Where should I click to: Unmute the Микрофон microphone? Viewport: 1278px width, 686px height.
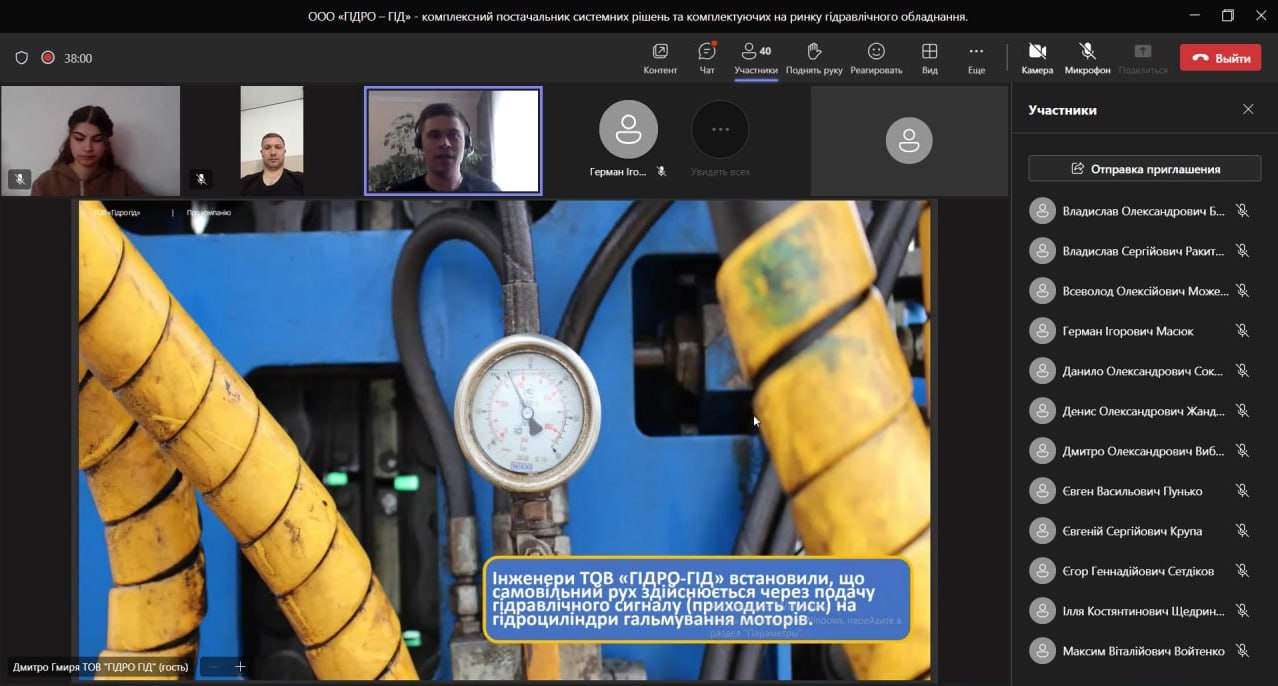tap(1087, 59)
